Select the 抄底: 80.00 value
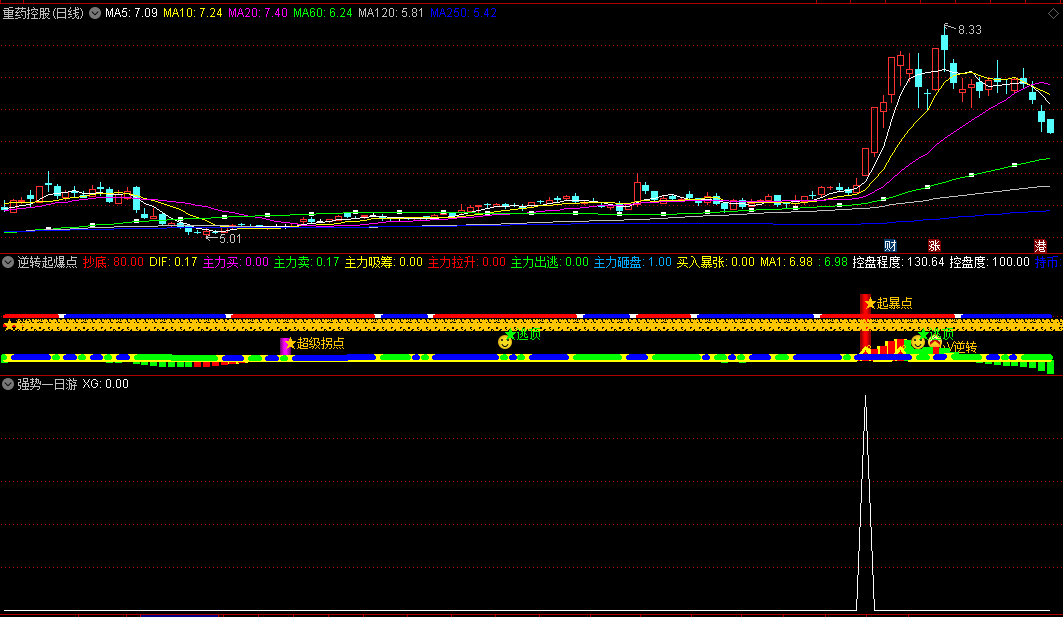 click(113, 262)
